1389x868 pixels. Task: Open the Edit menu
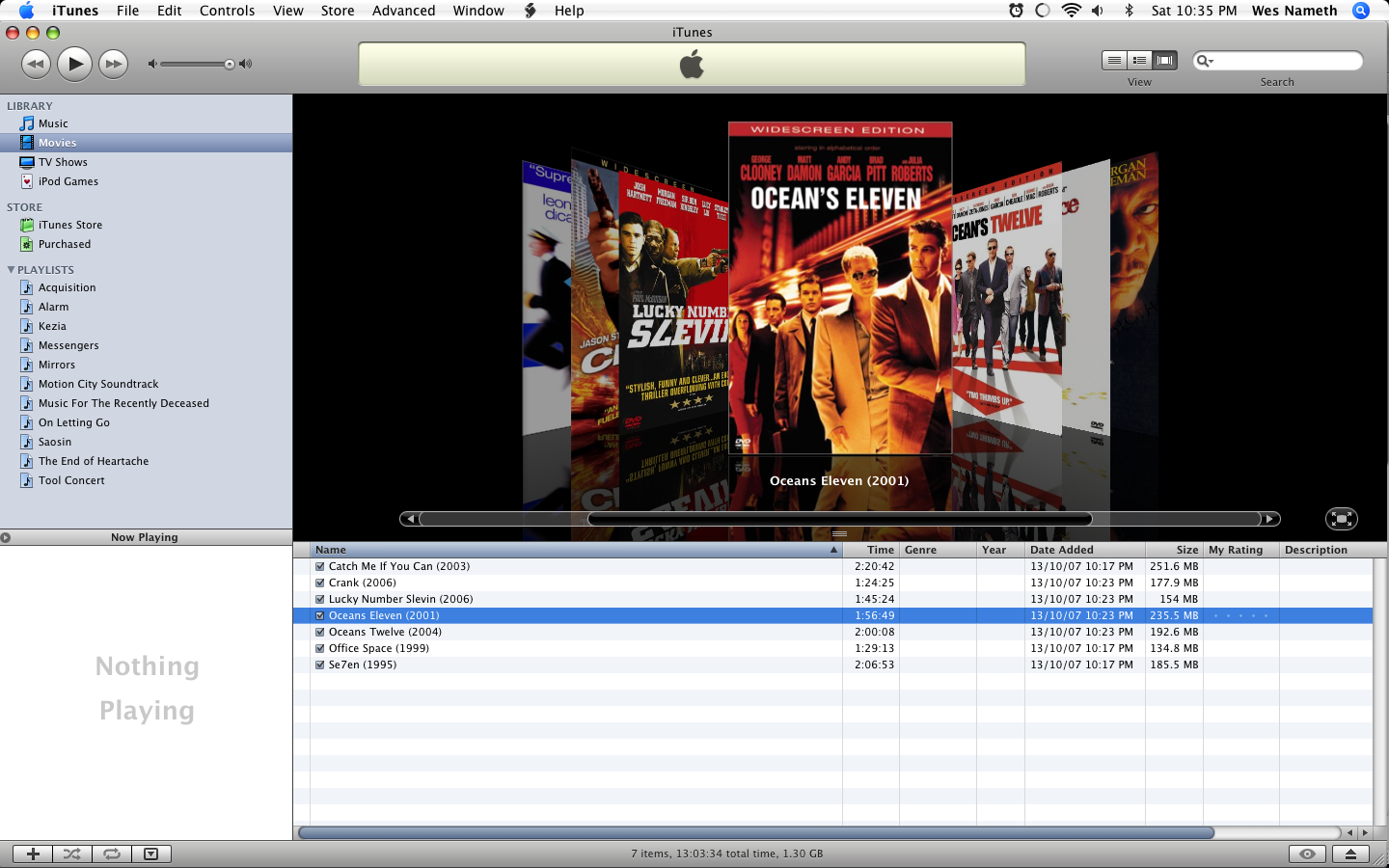[170, 11]
